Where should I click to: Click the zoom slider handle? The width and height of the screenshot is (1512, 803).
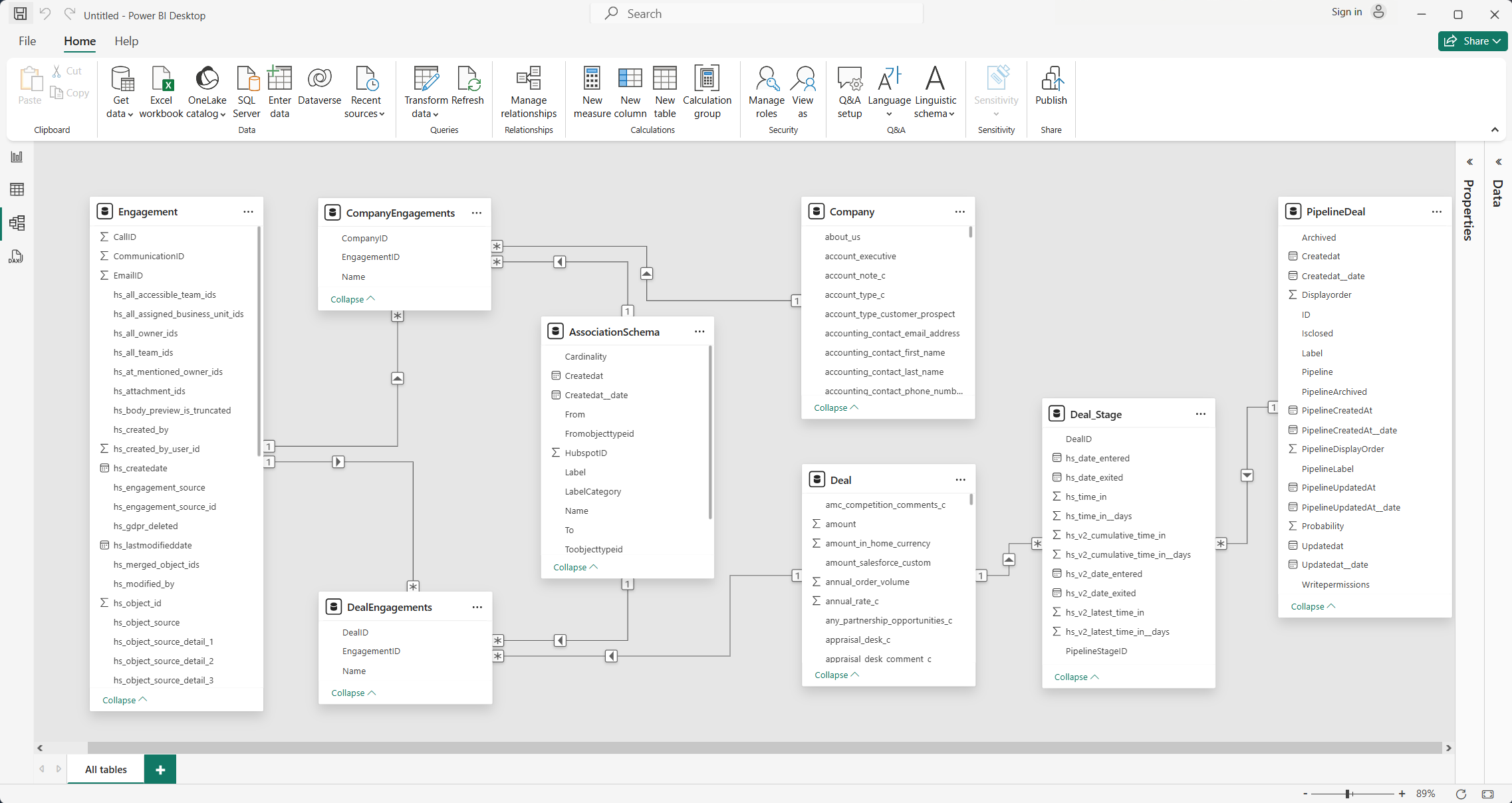(1348, 794)
